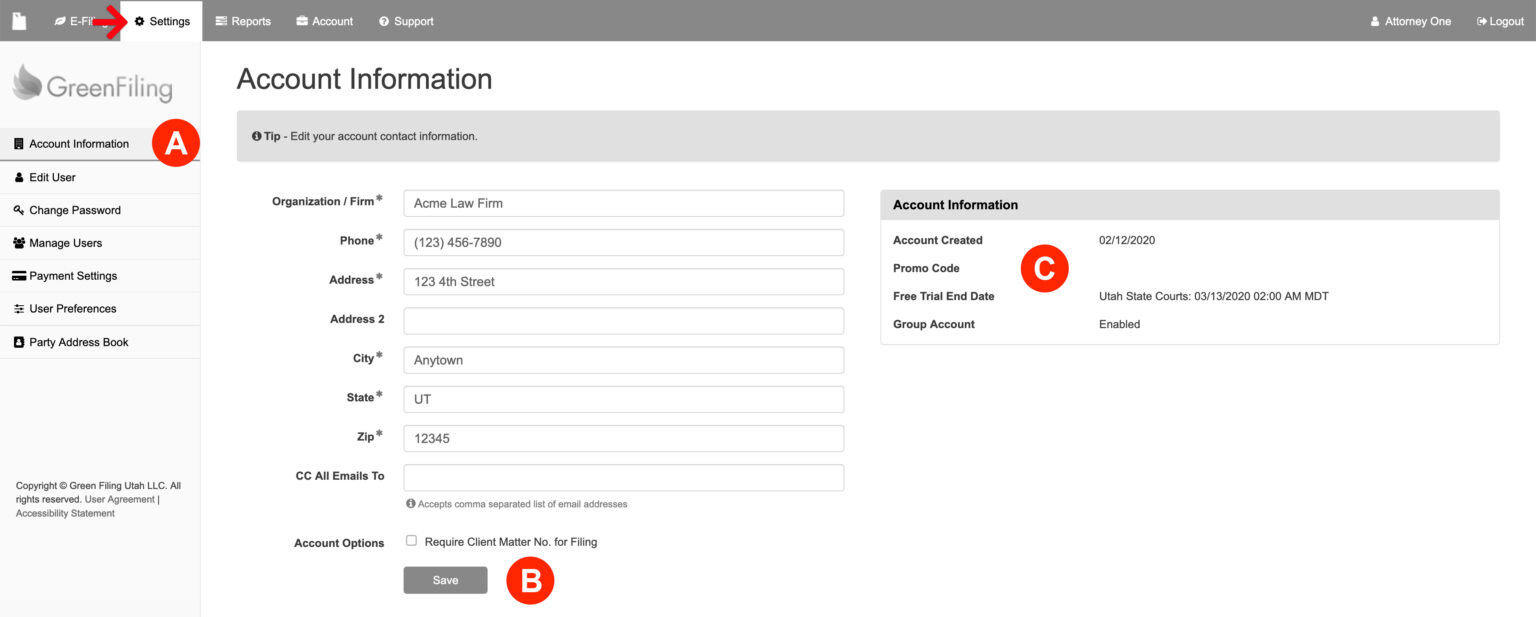
Task: Switch to the Settings tab
Action: pos(165,20)
